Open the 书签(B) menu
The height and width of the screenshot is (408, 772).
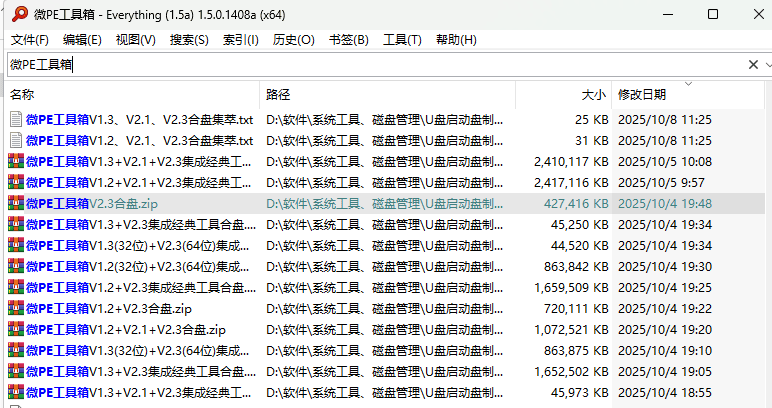[348, 40]
